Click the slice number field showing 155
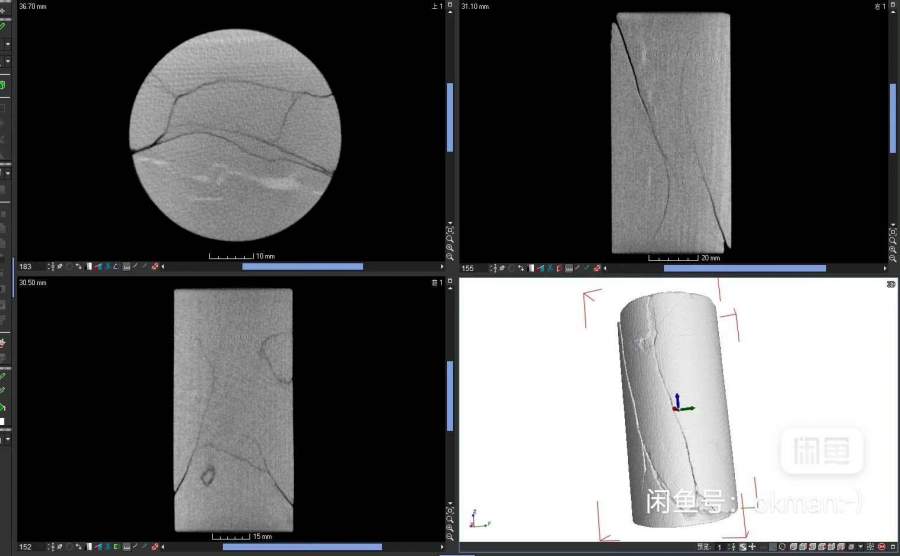The image size is (900, 556). 468,268
